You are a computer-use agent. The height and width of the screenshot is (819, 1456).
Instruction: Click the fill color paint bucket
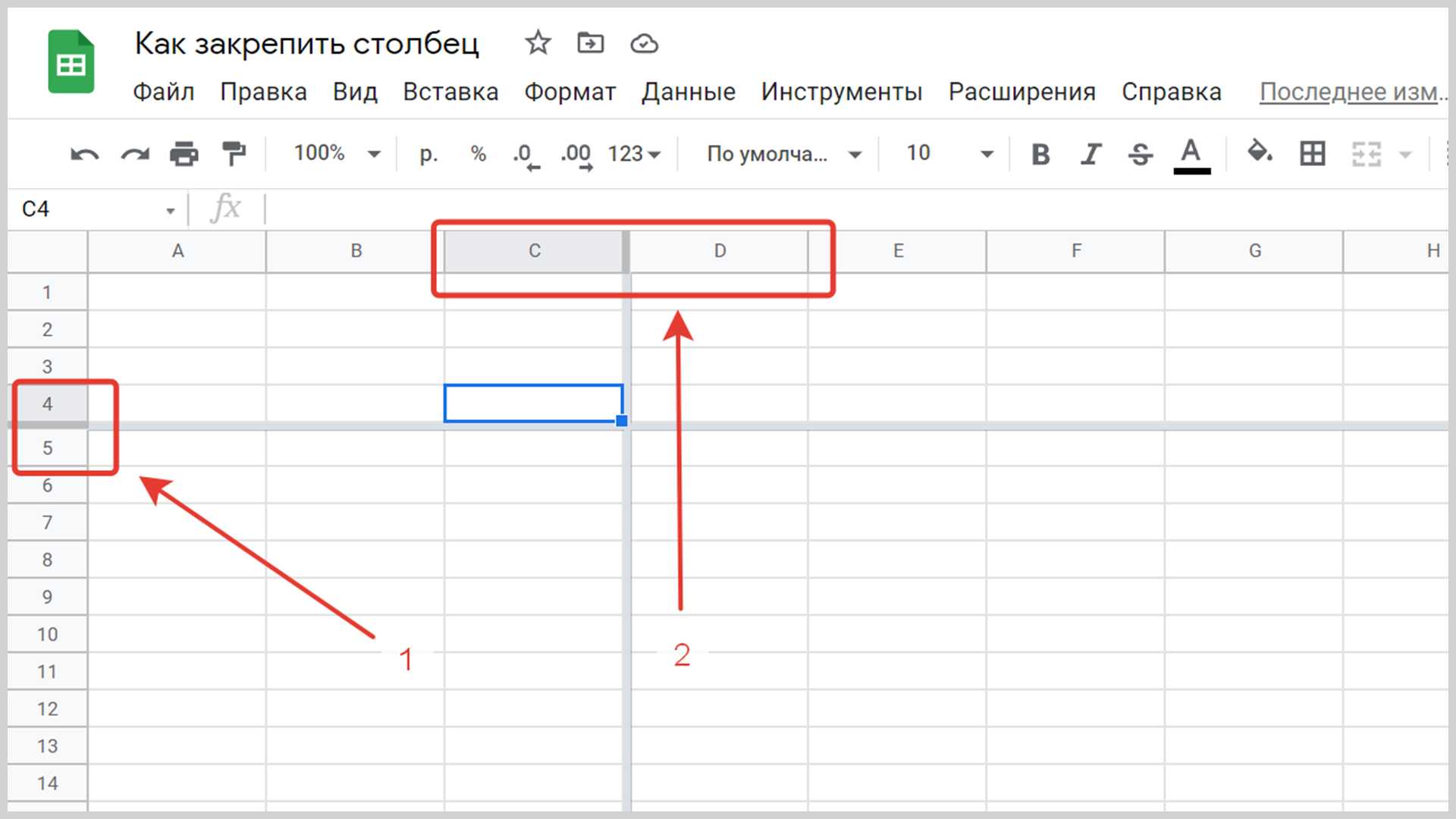pos(1260,152)
